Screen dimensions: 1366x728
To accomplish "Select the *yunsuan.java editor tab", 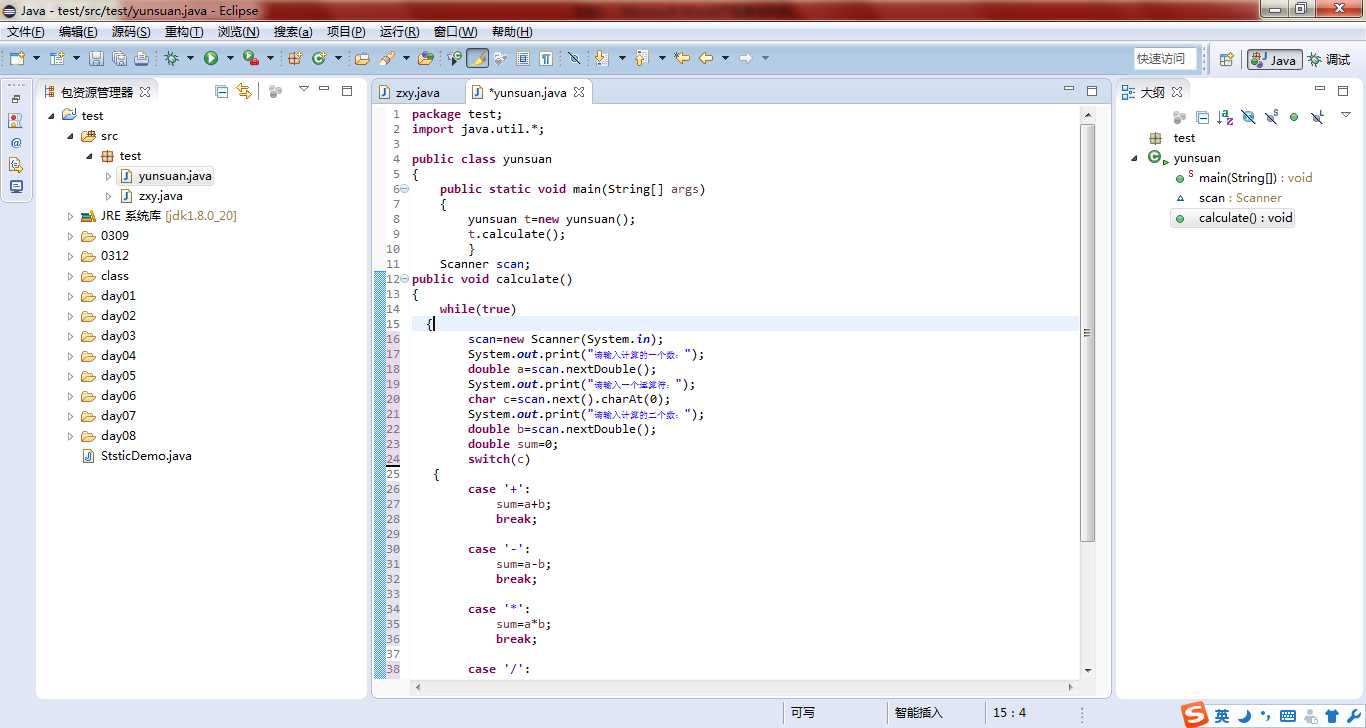I will [x=528, y=92].
